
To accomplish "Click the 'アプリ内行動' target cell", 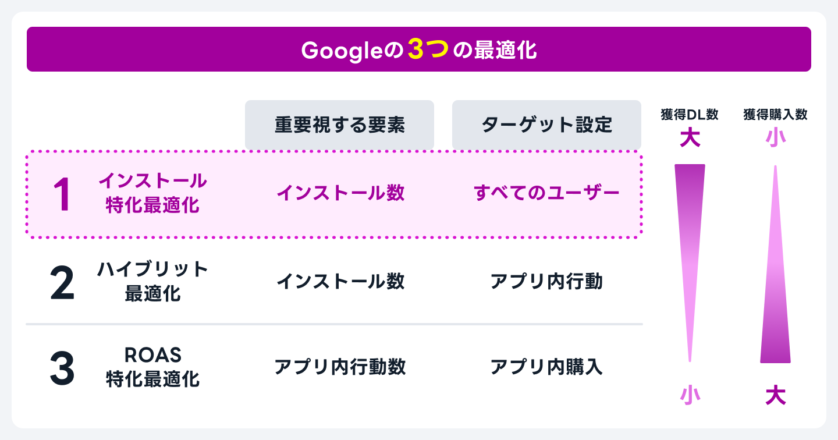I will coord(546,281).
